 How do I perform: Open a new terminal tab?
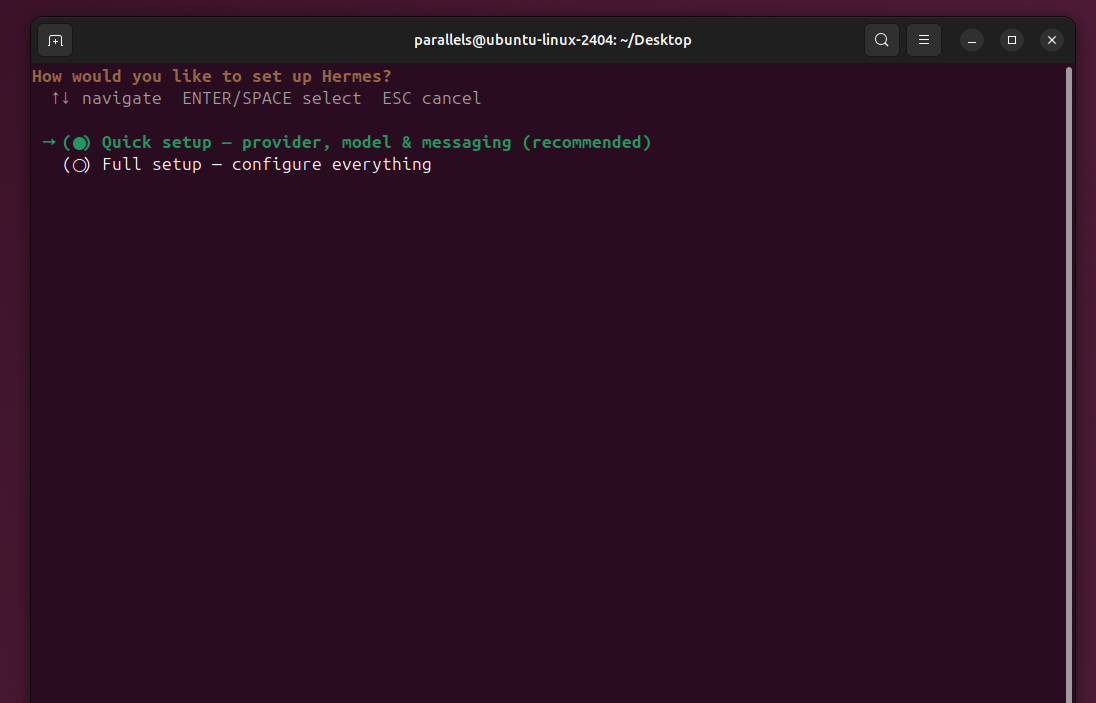(x=55, y=41)
